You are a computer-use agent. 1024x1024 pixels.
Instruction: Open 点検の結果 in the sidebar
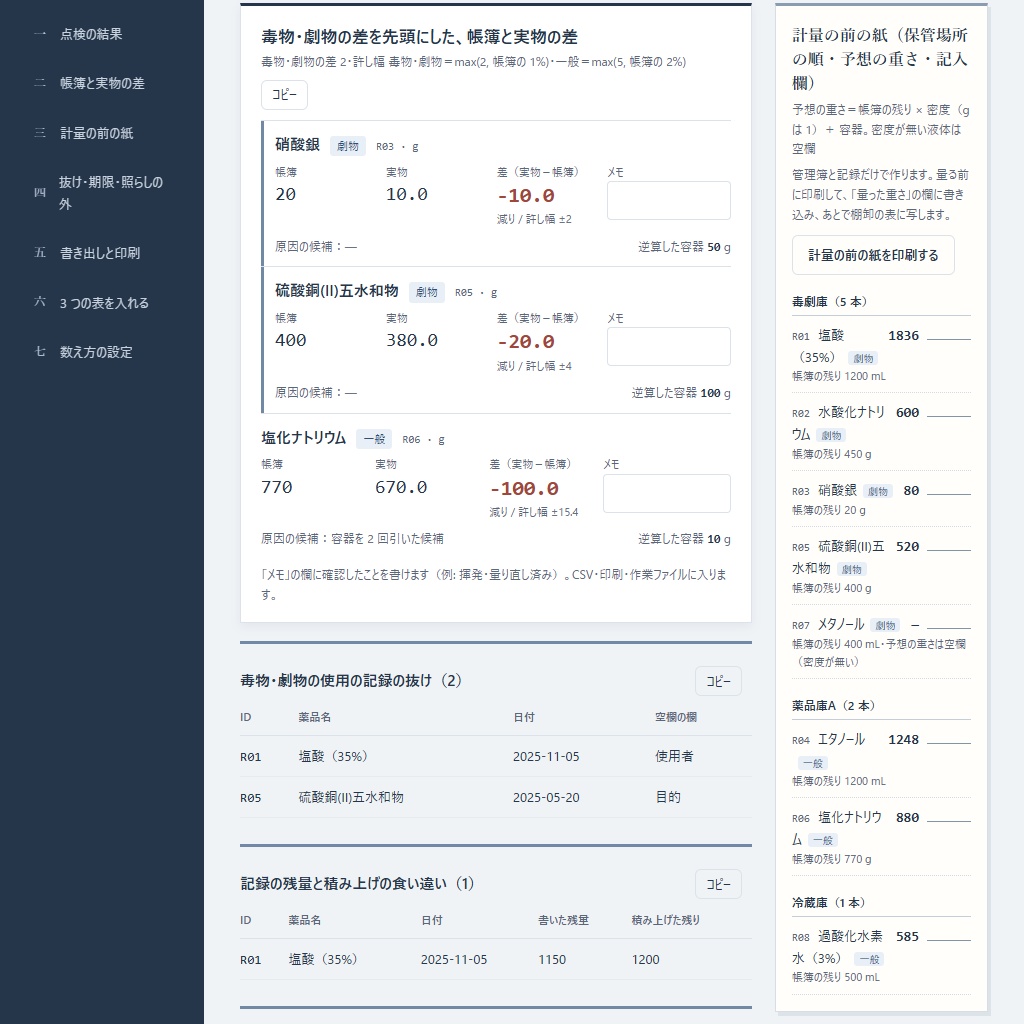coord(91,34)
